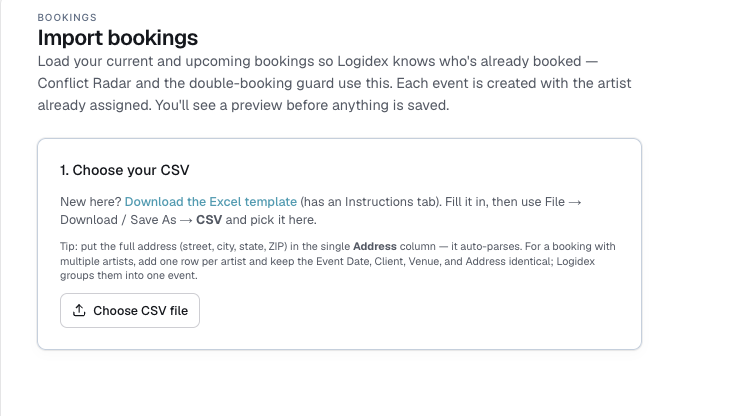Open the Choose CSV file picker
The width and height of the screenshot is (753, 416).
pyautogui.click(x=130, y=311)
